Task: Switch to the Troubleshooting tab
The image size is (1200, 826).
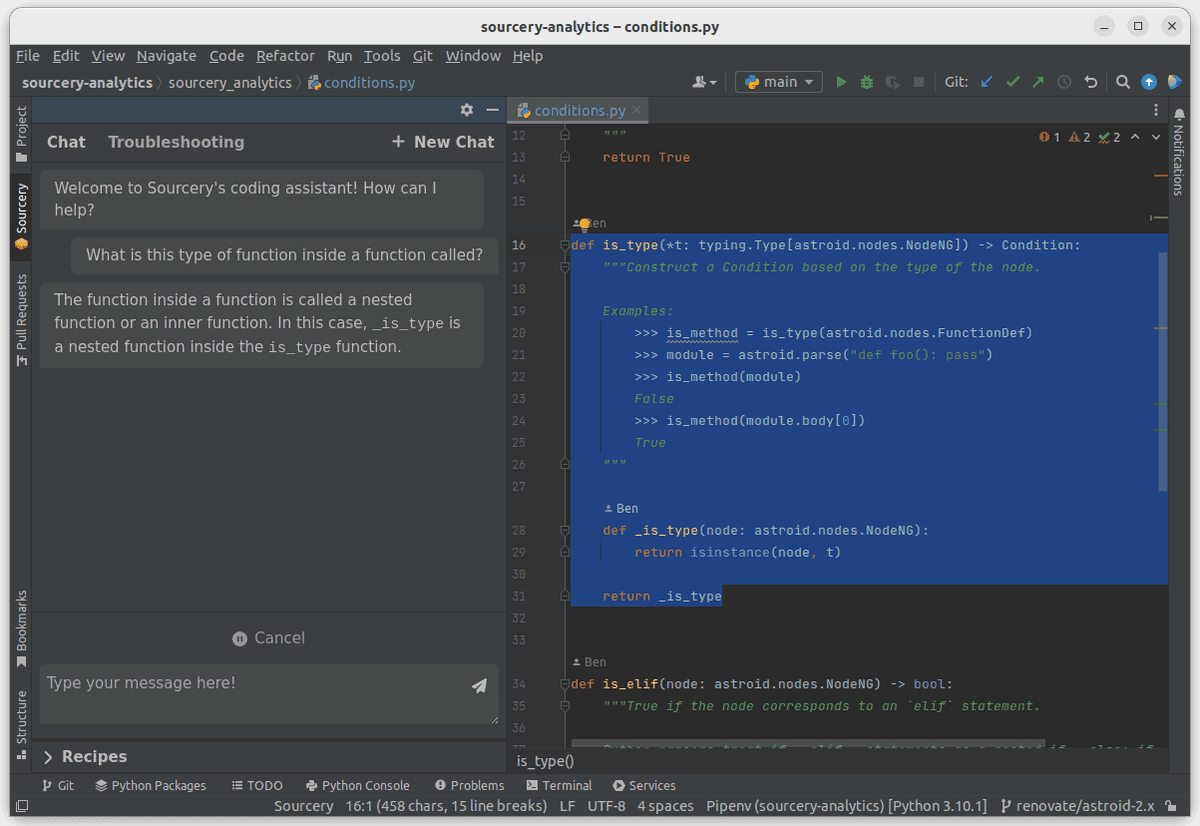Action: click(x=176, y=142)
